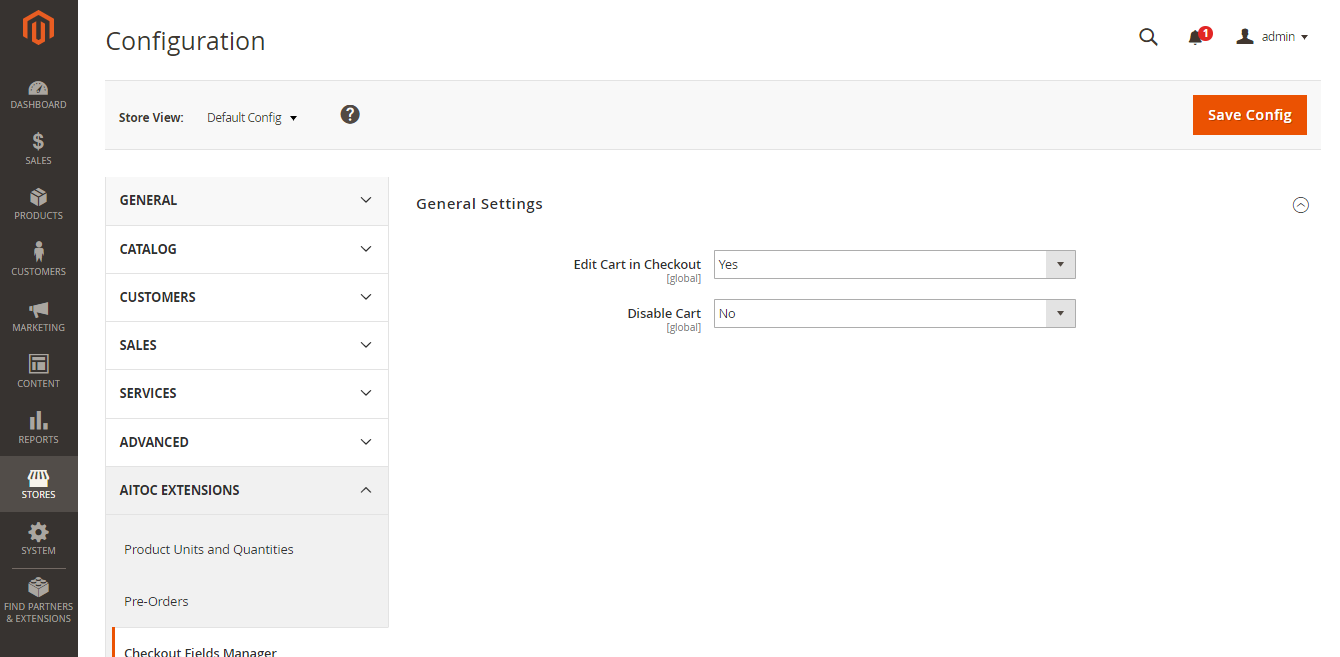Screen dimensions: 1340x657
Task: Open the Pre-Orders settings tab
Action: tap(156, 601)
